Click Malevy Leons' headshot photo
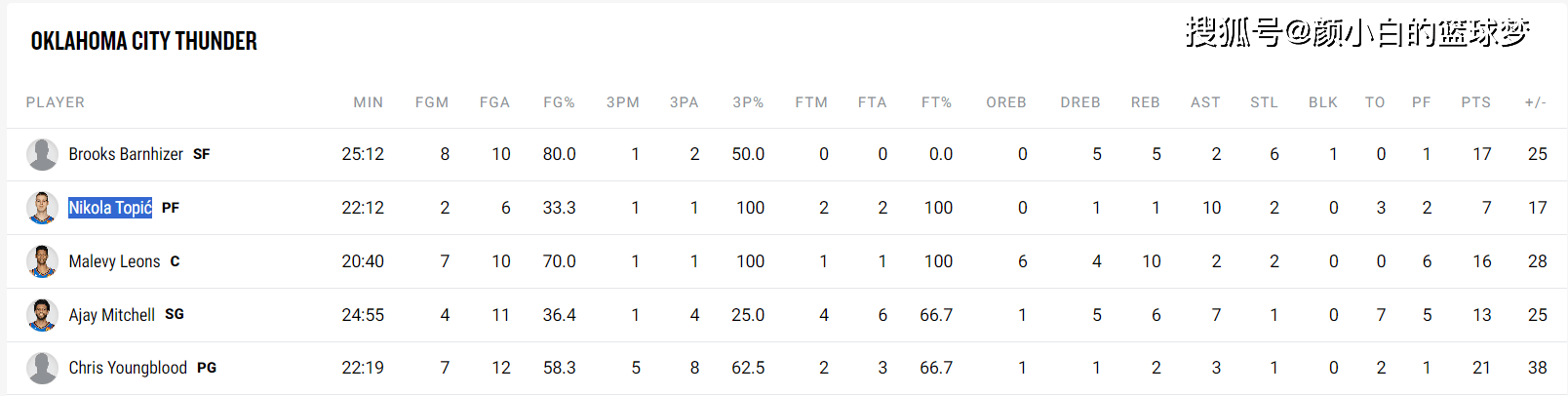1568x396 pixels. 42,261
